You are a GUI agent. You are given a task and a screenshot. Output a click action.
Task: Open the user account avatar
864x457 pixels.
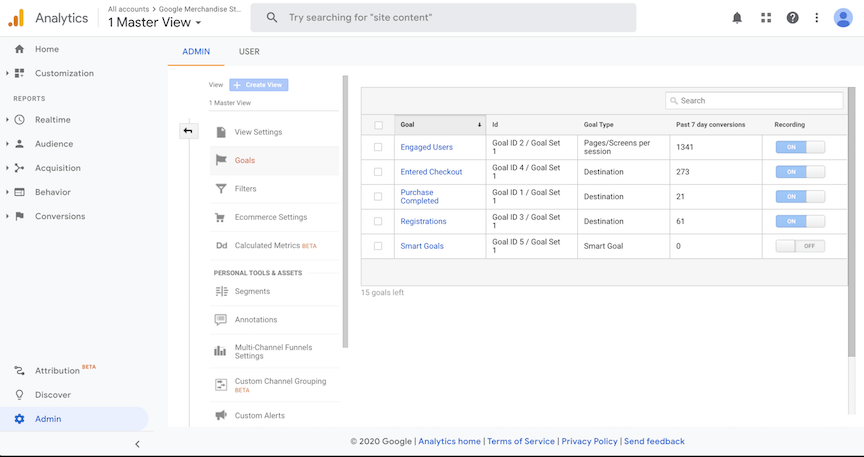pyautogui.click(x=843, y=18)
